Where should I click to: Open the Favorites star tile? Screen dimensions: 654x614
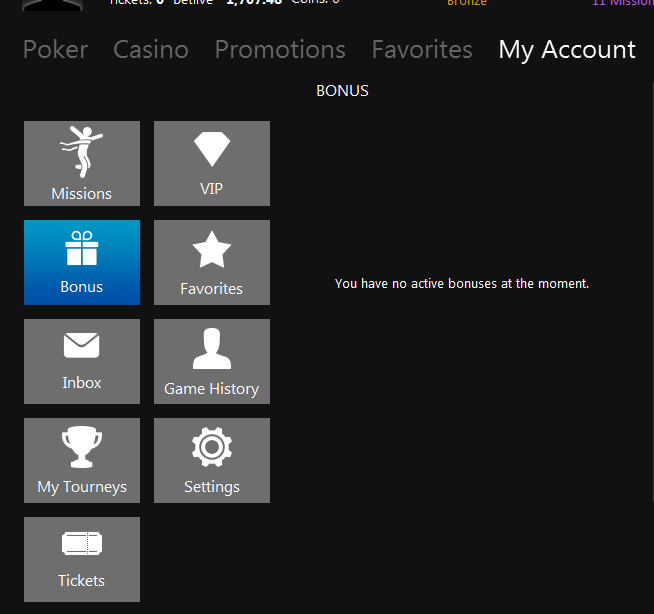pyautogui.click(x=212, y=262)
